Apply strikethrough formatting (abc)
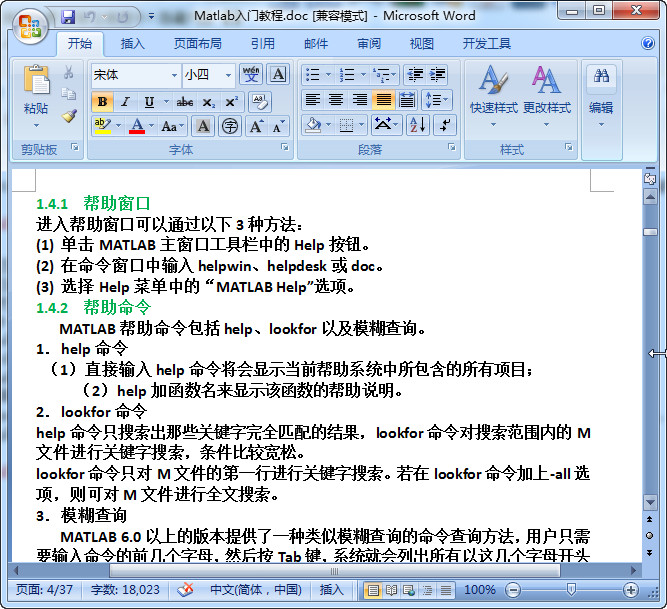Viewport: 667px width, 609px height. 185,102
